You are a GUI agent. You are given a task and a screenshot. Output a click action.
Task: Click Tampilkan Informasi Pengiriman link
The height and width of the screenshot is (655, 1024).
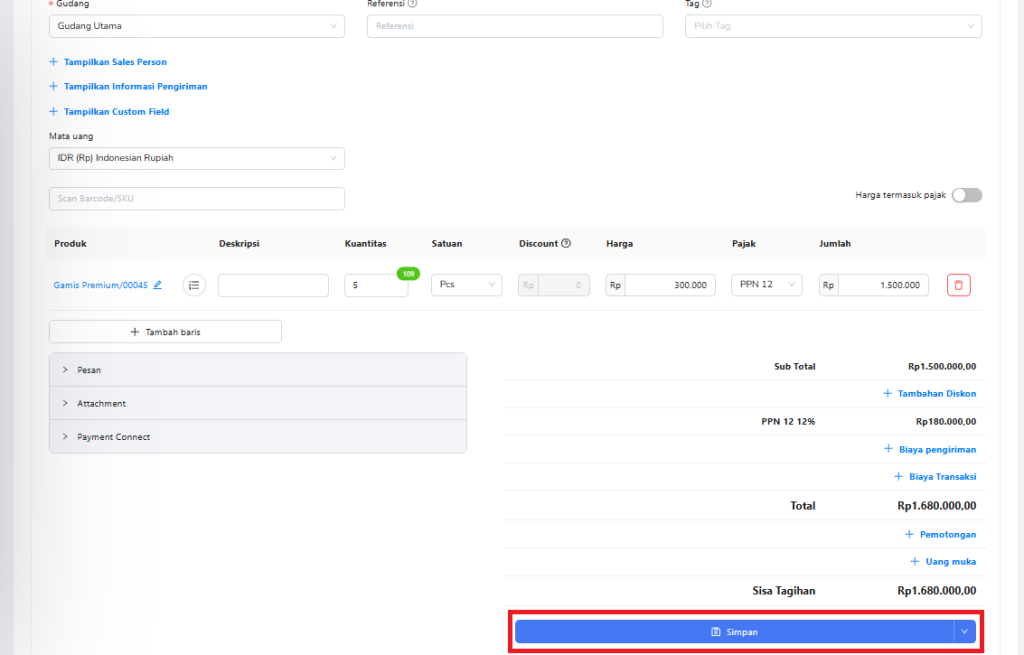point(129,86)
